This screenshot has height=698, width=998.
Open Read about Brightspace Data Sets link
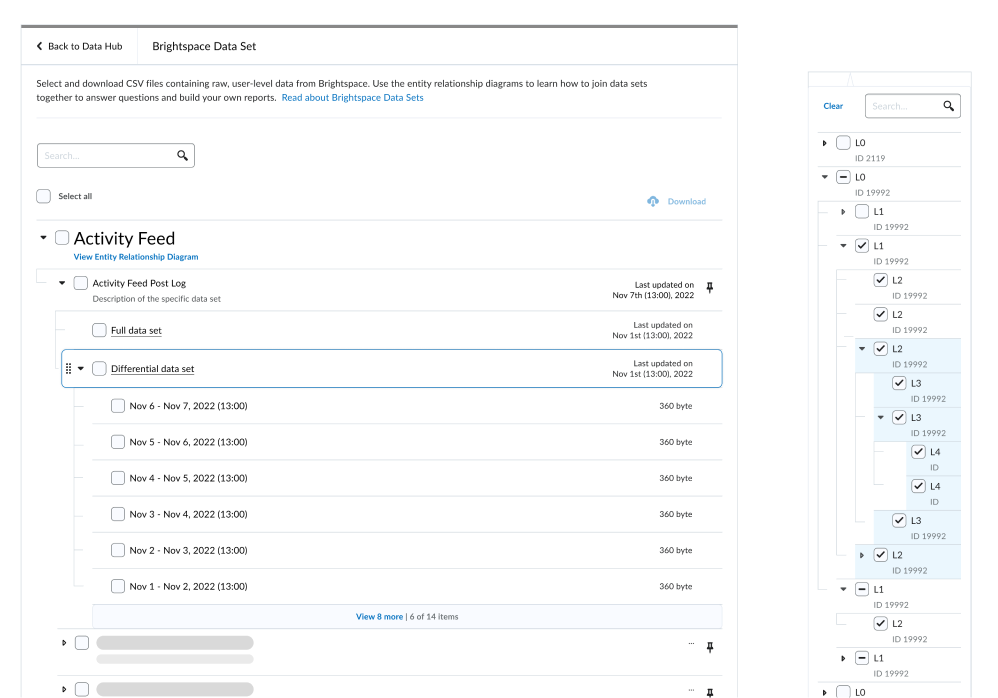353,97
